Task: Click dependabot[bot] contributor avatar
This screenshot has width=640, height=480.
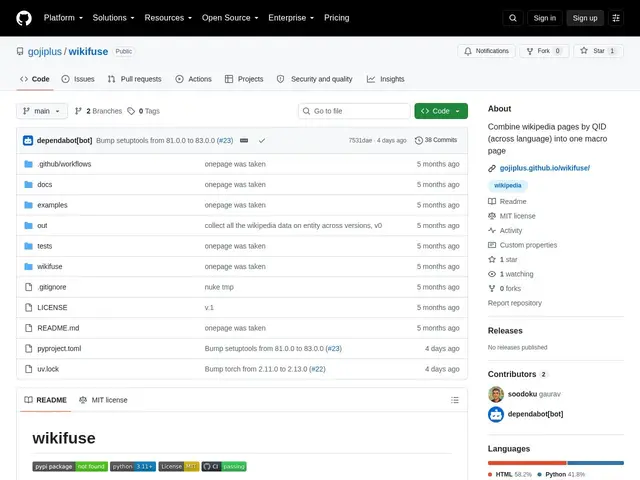Action: click(x=496, y=414)
